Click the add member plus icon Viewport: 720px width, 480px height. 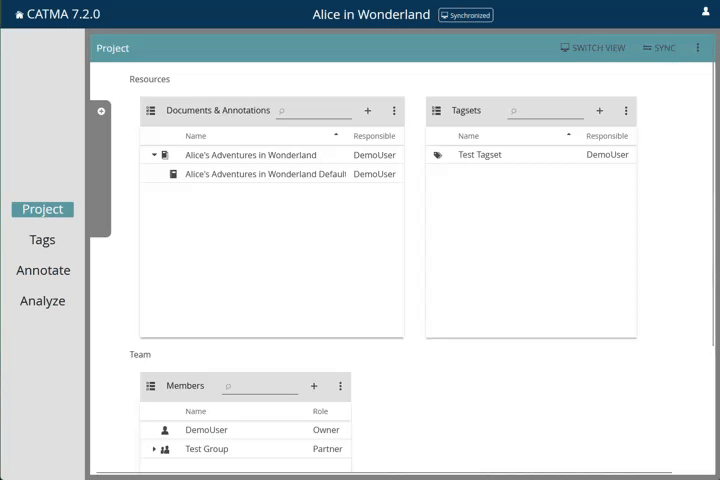pos(314,386)
